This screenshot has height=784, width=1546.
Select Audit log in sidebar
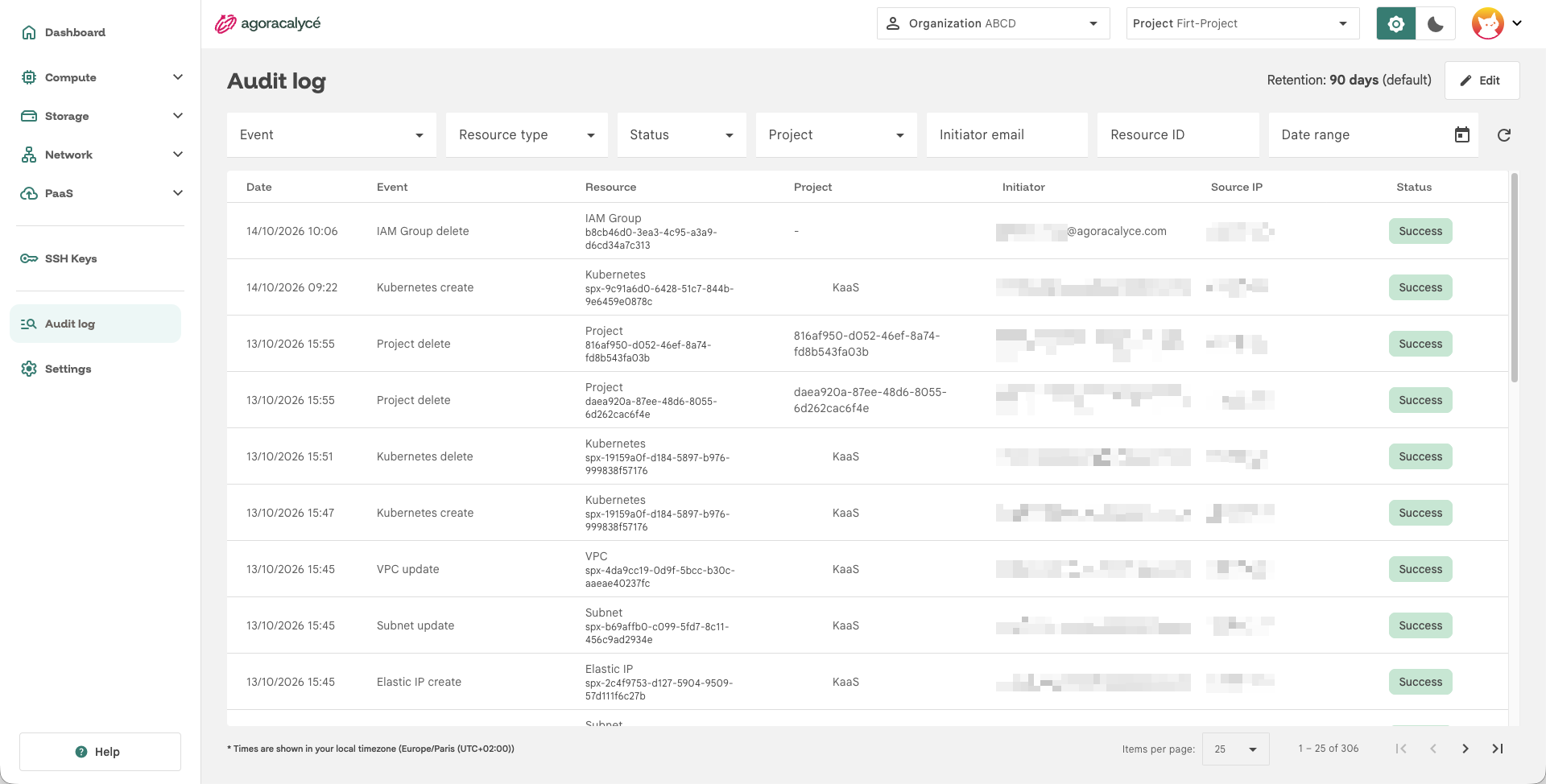pyautogui.click(x=95, y=324)
